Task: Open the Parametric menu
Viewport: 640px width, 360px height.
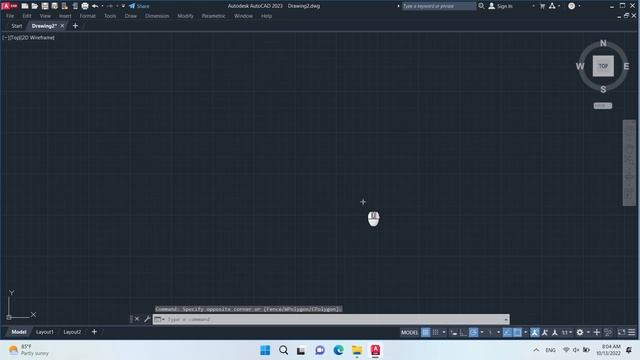Action: coord(213,16)
